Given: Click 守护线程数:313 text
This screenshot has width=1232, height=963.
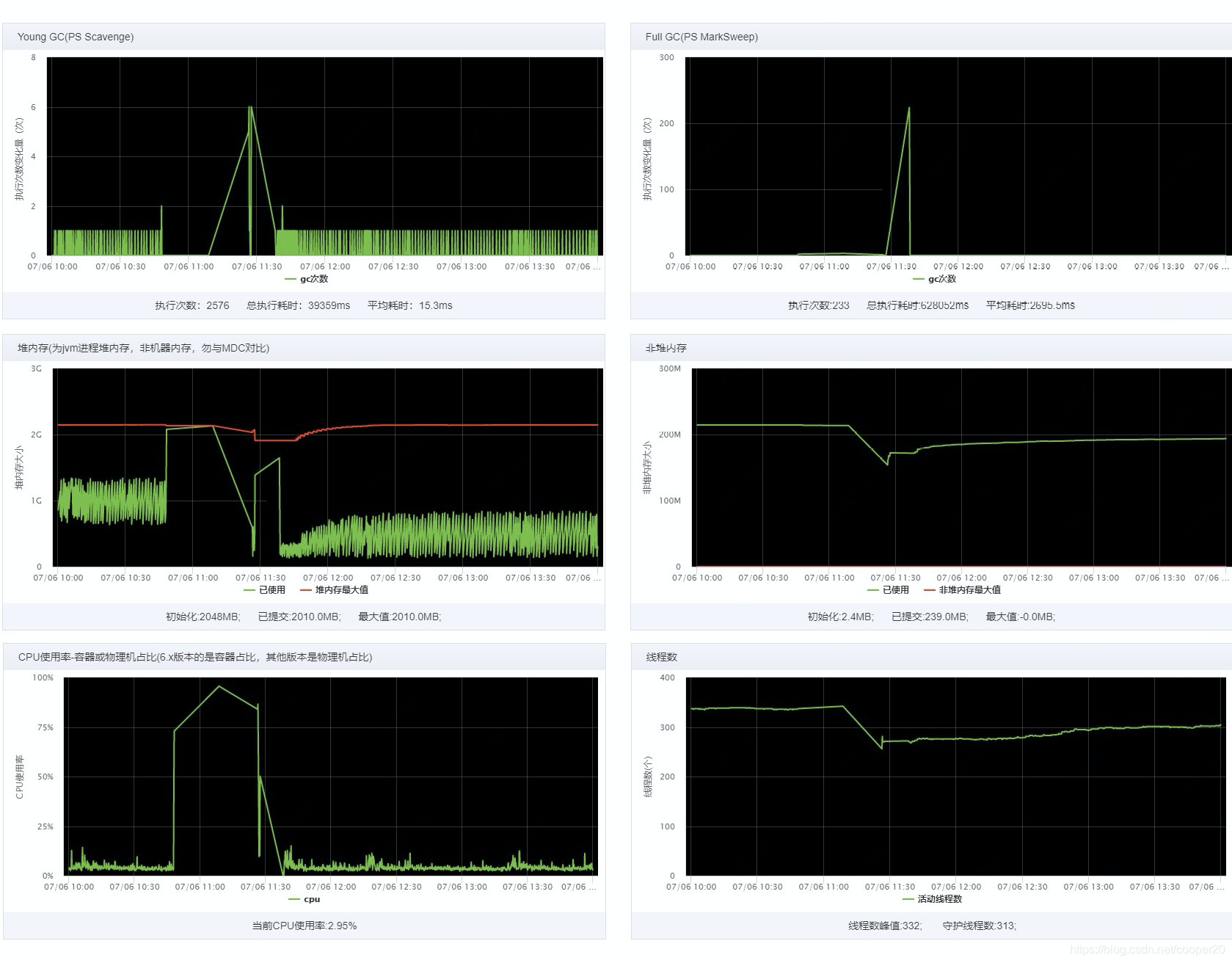Looking at the screenshot, I should tap(980, 926).
